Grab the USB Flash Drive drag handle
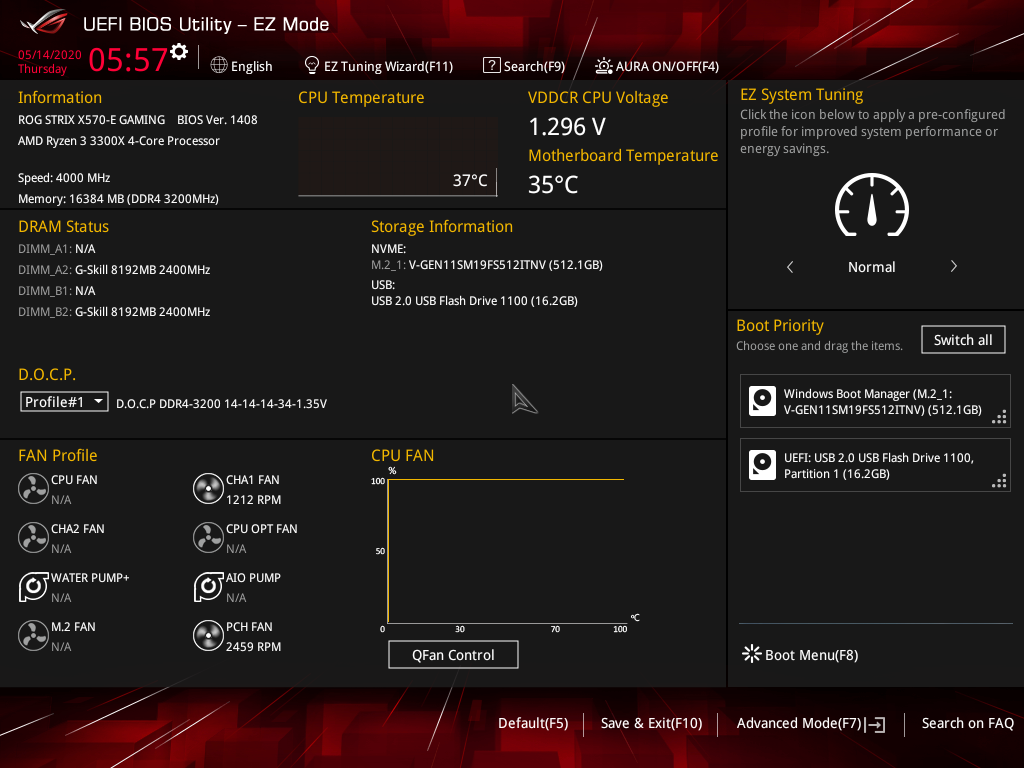This screenshot has height=768, width=1024. coord(999,481)
